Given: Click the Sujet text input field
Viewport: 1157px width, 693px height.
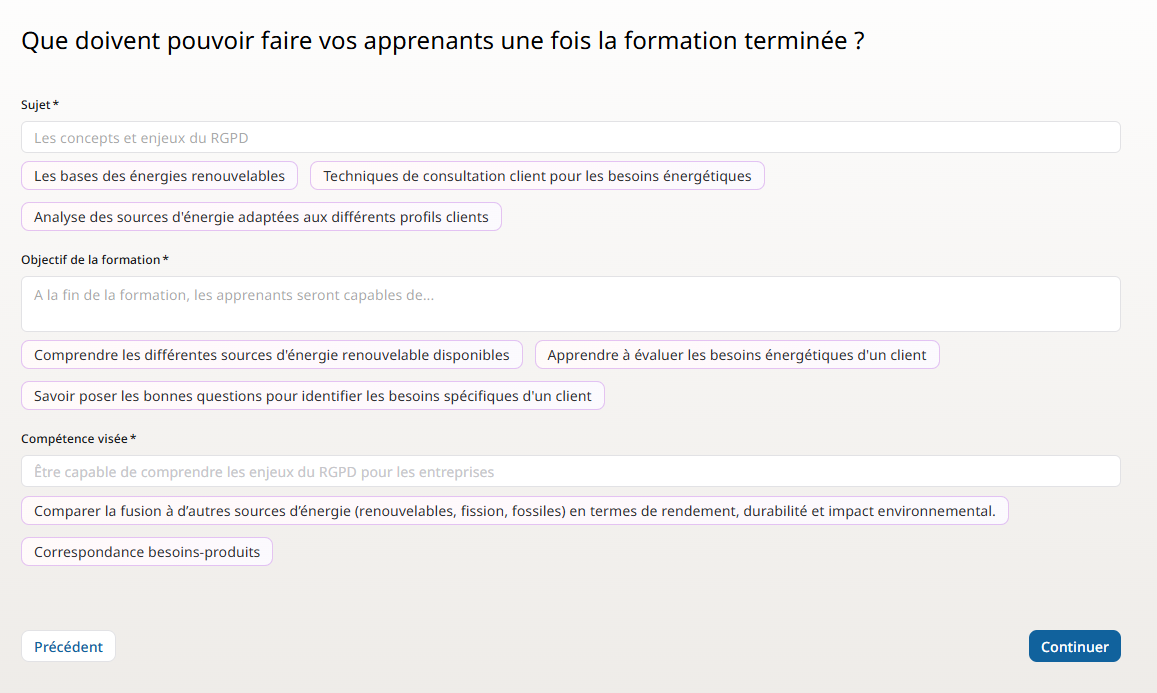Looking at the screenshot, I should (x=570, y=137).
